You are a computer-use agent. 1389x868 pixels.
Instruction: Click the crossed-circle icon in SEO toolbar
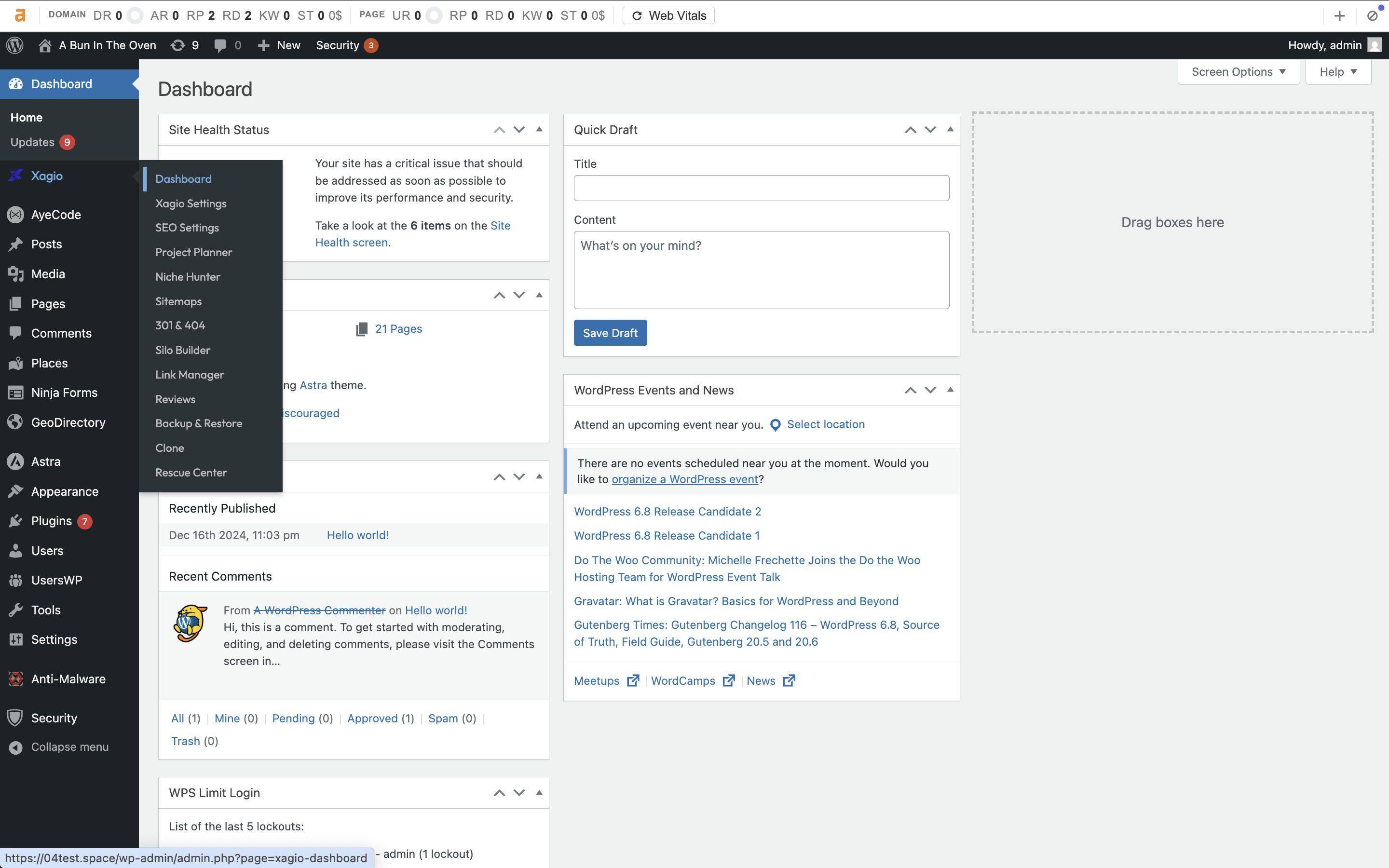(1372, 16)
